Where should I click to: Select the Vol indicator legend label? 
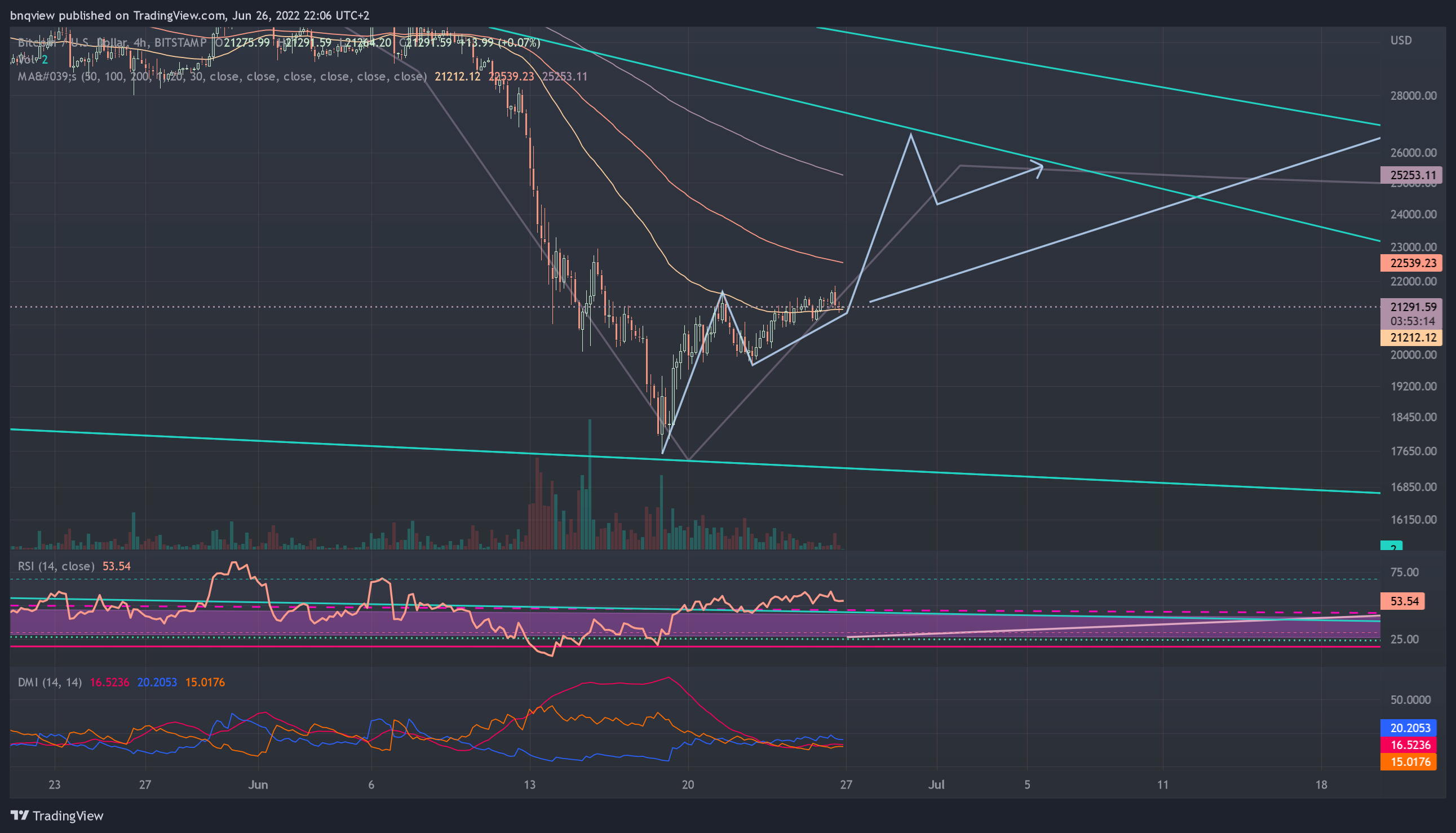coord(25,60)
